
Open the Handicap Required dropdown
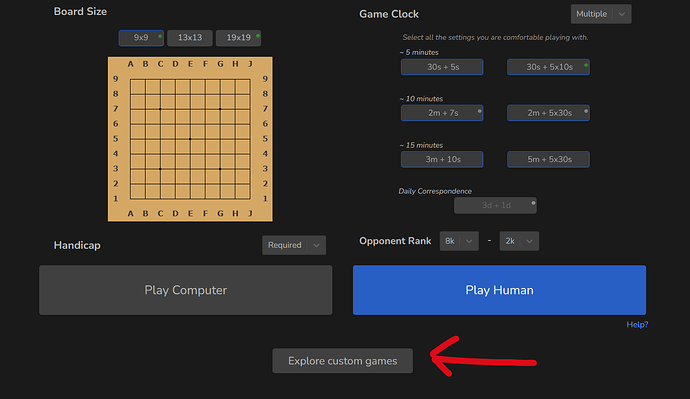[x=294, y=245]
